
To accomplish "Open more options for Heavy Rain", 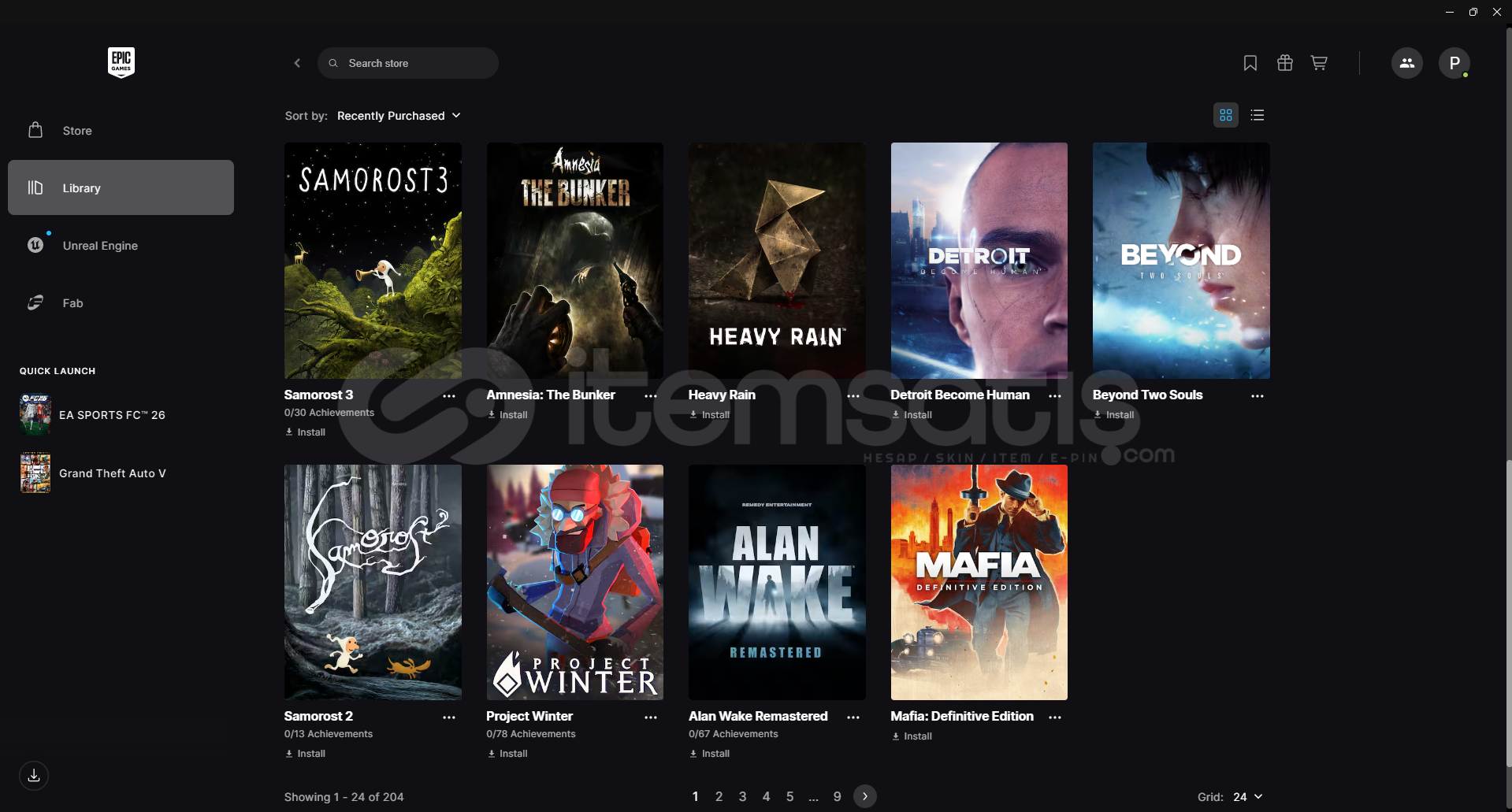I will pyautogui.click(x=853, y=396).
